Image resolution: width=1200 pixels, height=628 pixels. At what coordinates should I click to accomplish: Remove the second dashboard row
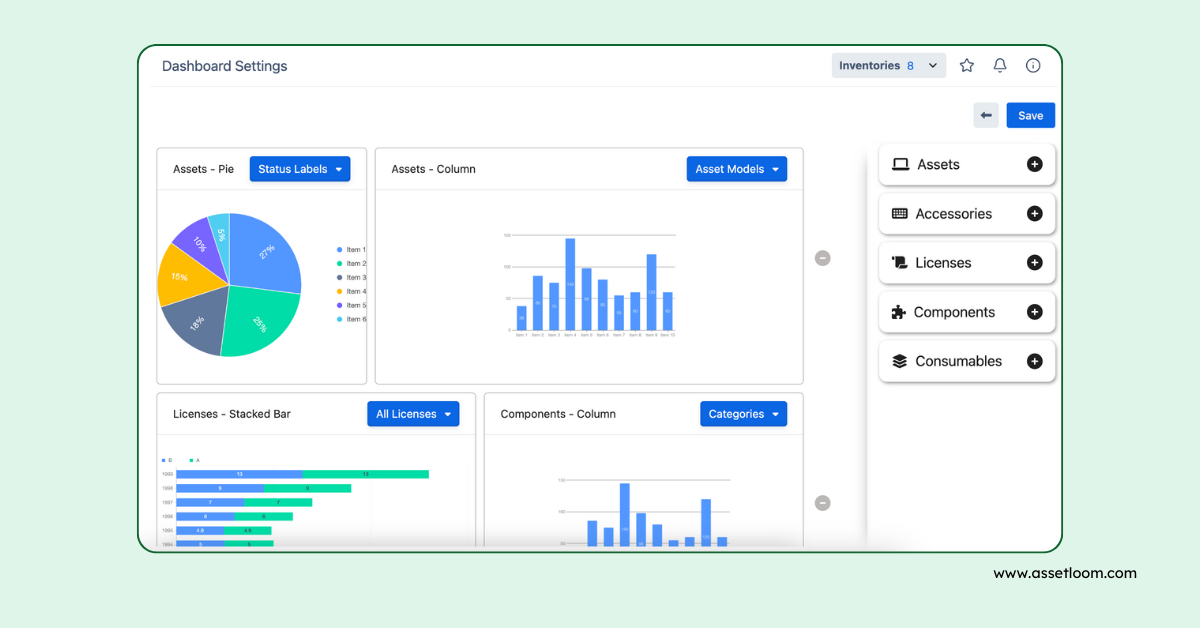[x=822, y=503]
